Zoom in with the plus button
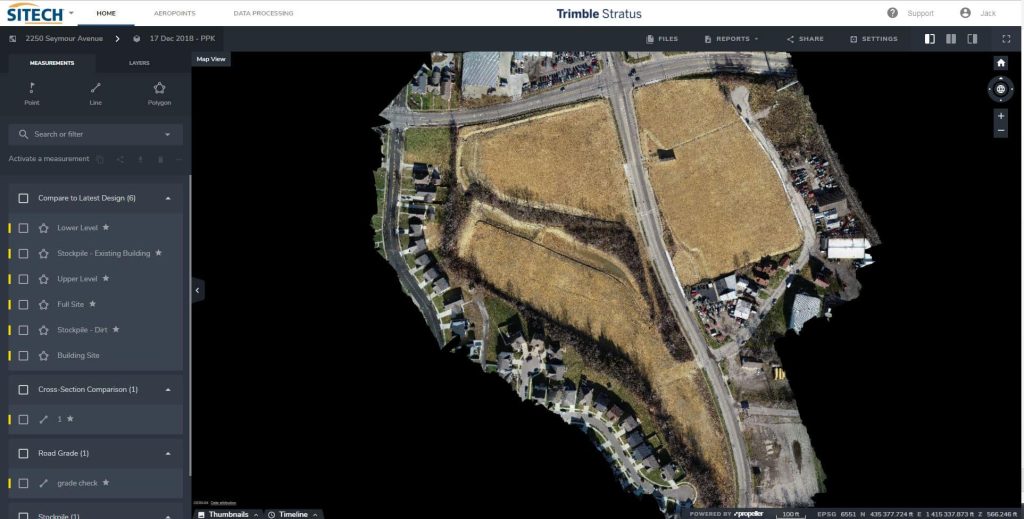This screenshot has height=519, width=1024. coord(1001,116)
